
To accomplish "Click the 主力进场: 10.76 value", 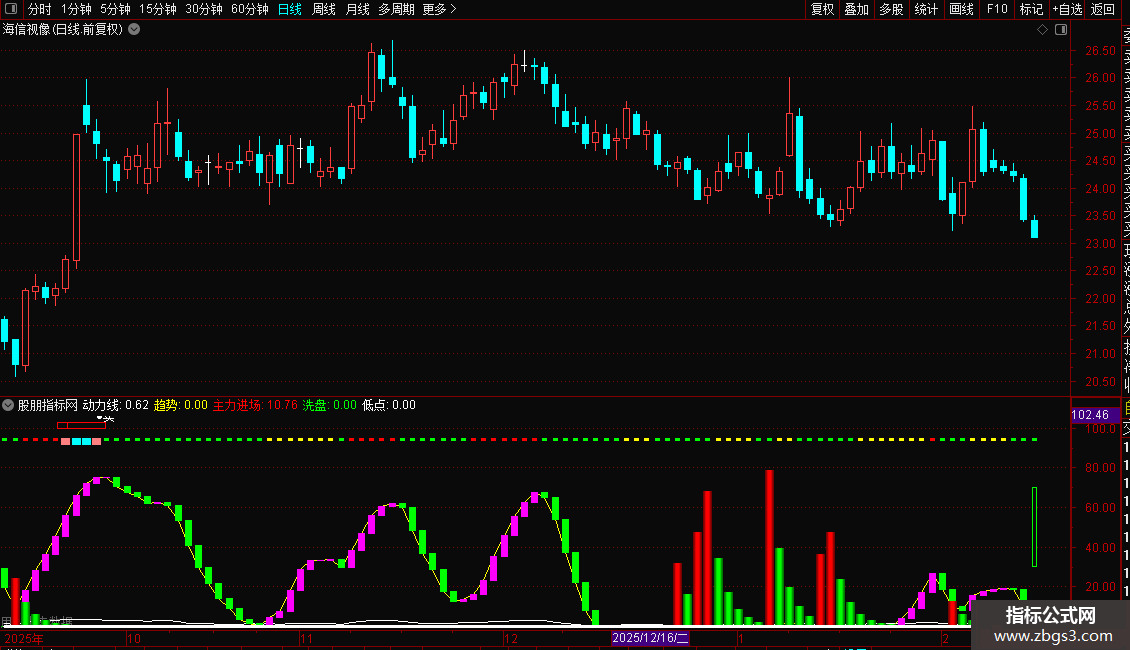I will tap(255, 405).
